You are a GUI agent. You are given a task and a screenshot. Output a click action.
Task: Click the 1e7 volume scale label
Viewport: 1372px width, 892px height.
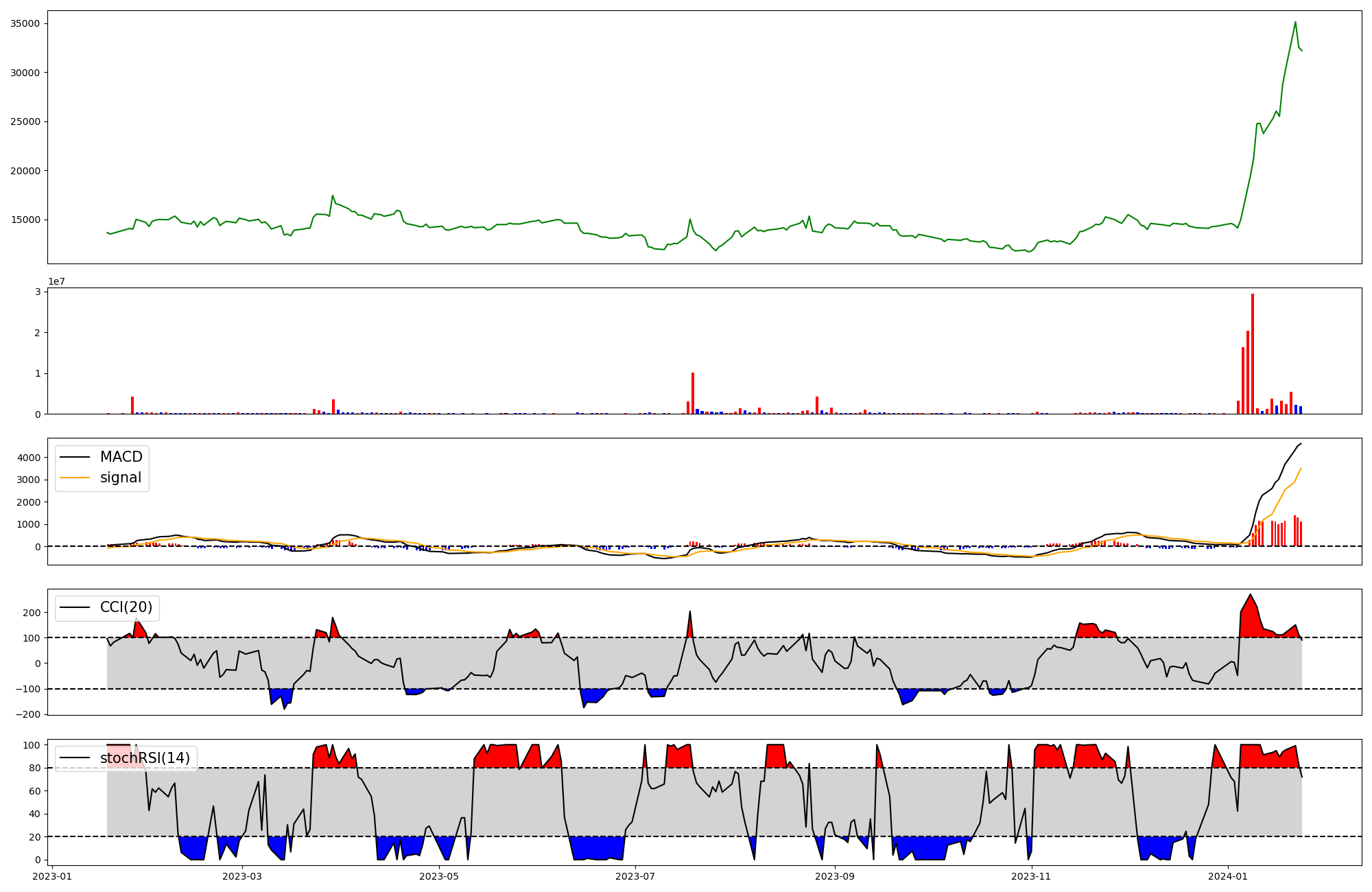56,281
